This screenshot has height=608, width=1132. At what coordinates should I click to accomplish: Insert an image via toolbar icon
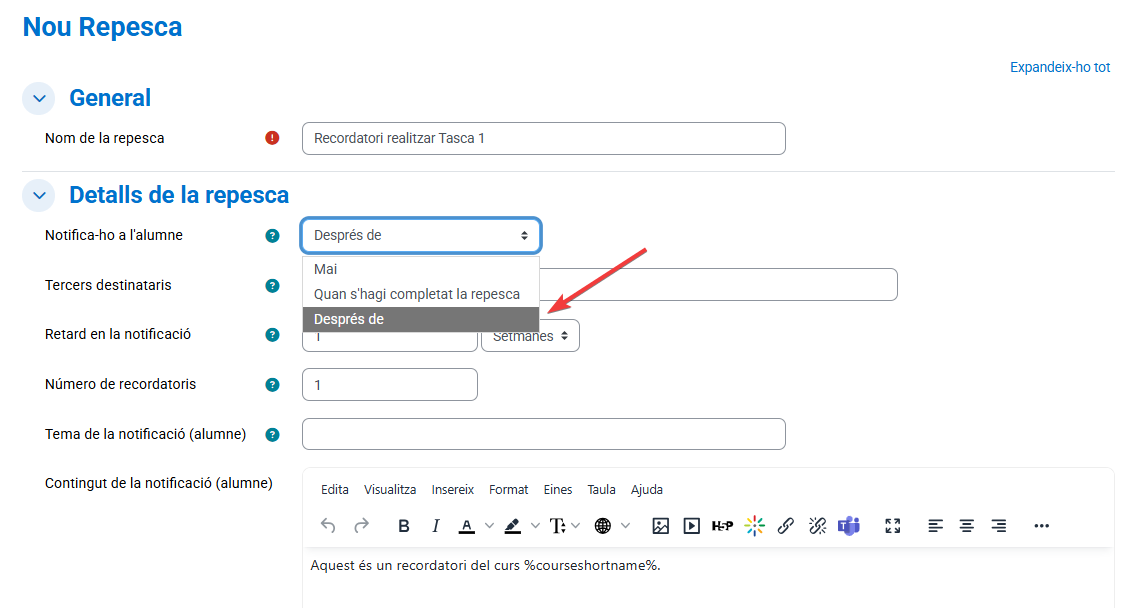(660, 526)
